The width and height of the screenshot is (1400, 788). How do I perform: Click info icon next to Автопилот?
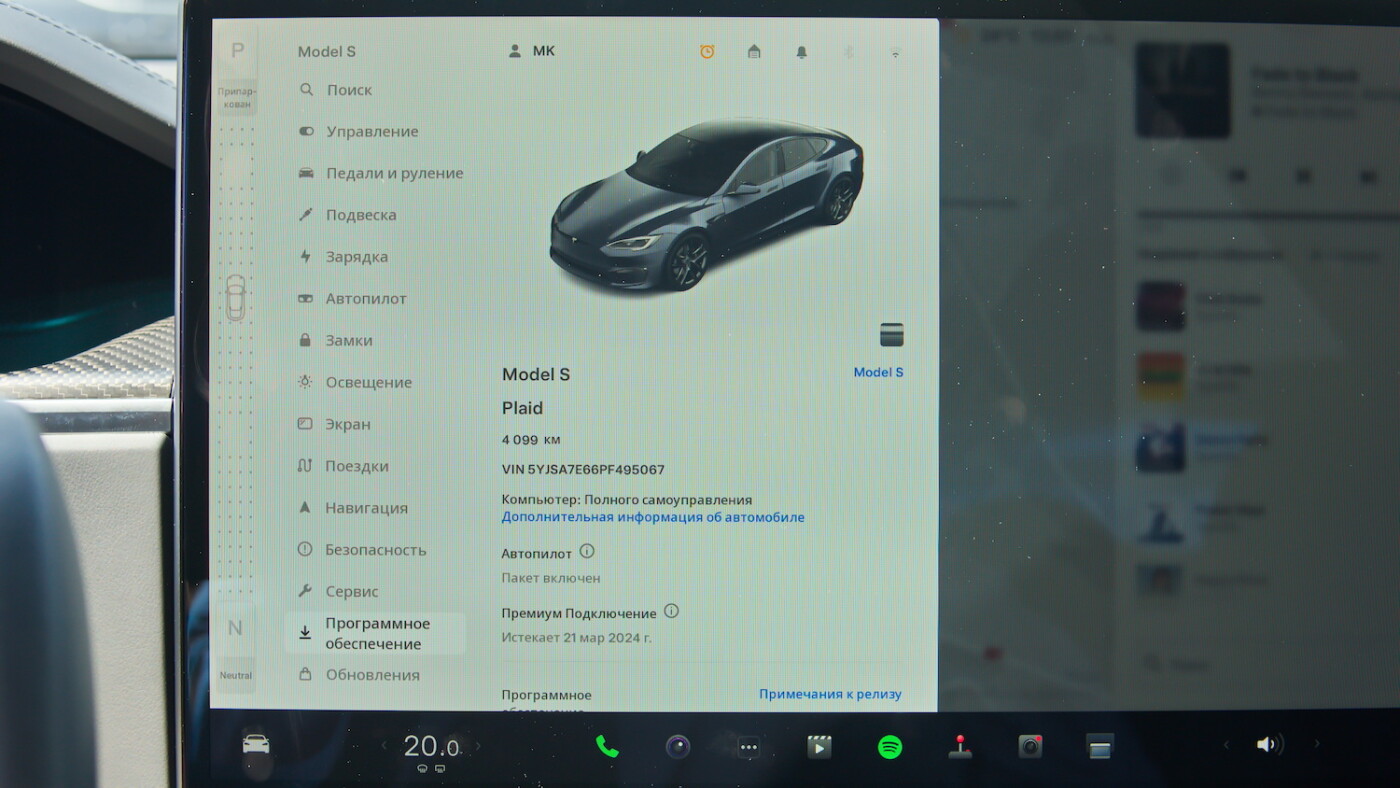click(587, 551)
